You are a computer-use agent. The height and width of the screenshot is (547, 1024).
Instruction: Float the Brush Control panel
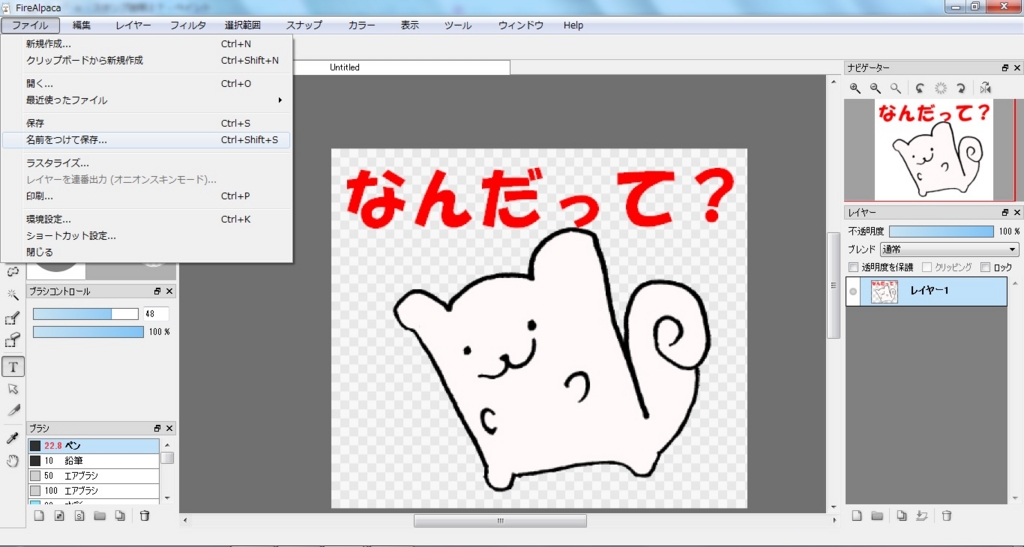[x=157, y=291]
